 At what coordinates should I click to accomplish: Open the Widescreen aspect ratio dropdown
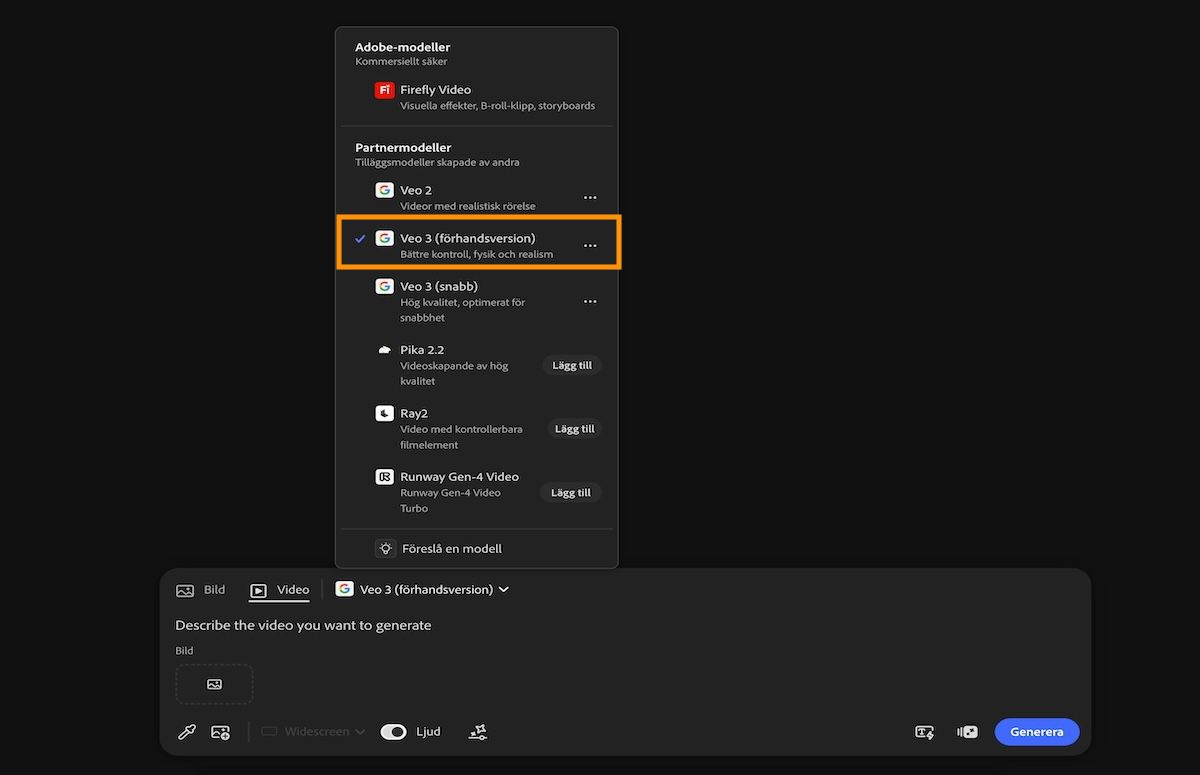[x=313, y=732]
